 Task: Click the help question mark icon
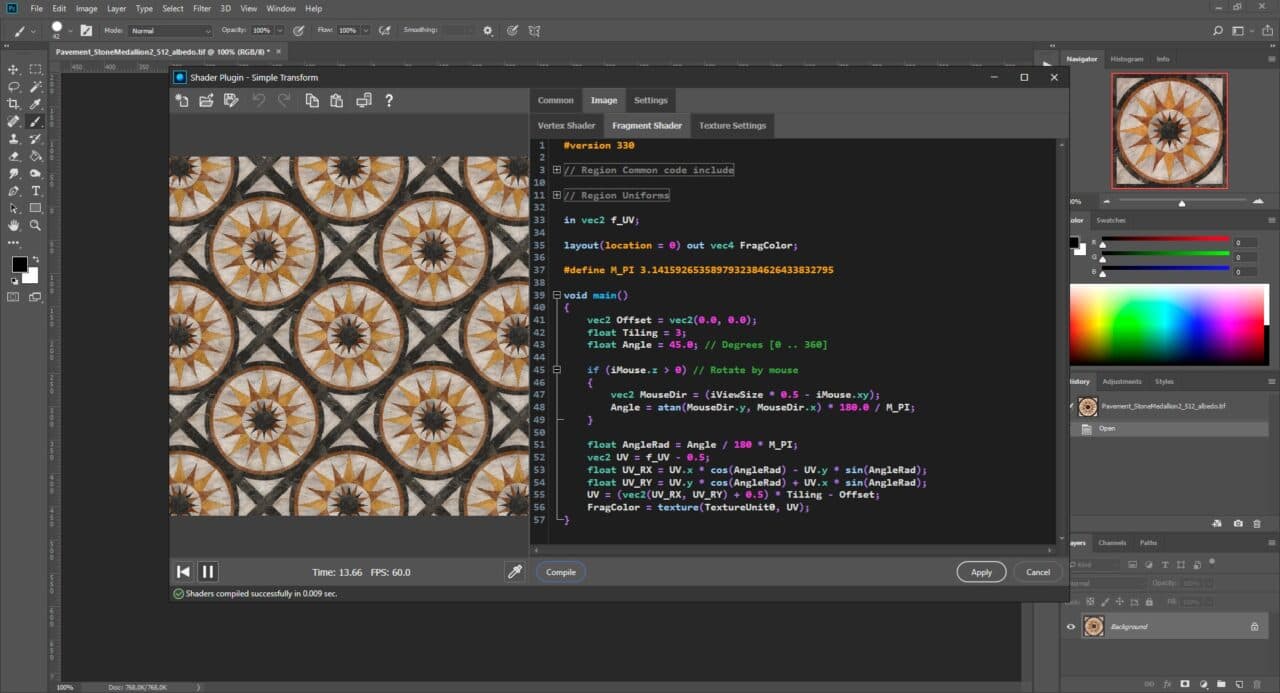coord(389,100)
